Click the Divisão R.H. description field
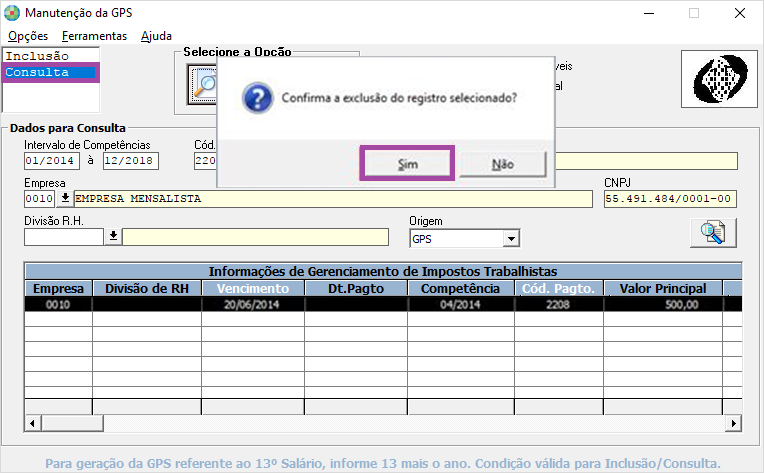Viewport: 764px width, 473px height. coord(255,237)
